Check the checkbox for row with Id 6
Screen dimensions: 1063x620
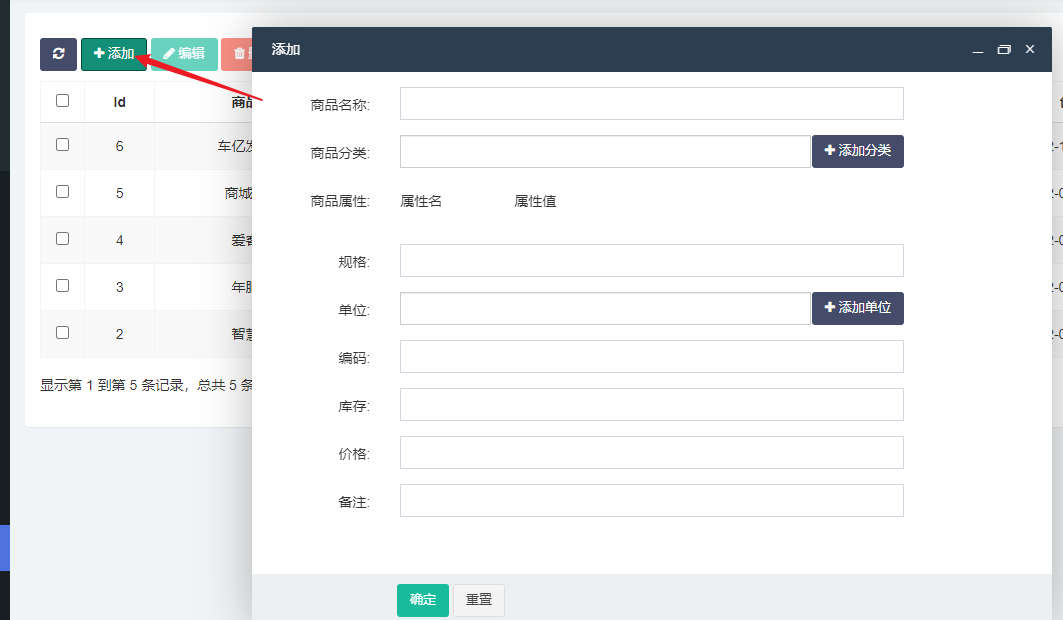pyautogui.click(x=63, y=146)
